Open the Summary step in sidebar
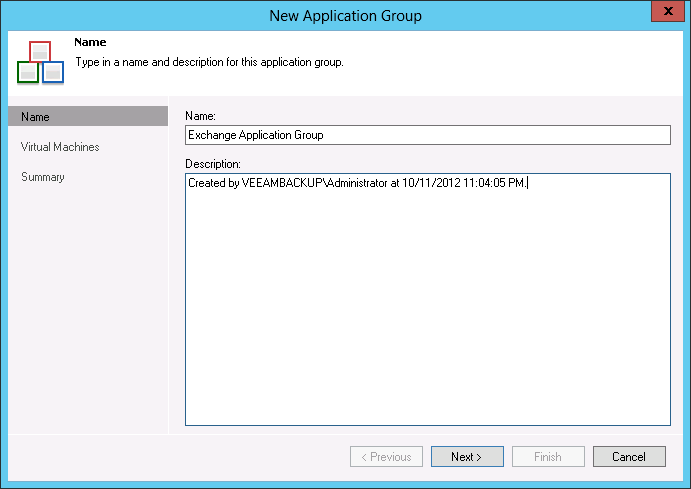Screen dimensions: 691x489 (x=43, y=177)
